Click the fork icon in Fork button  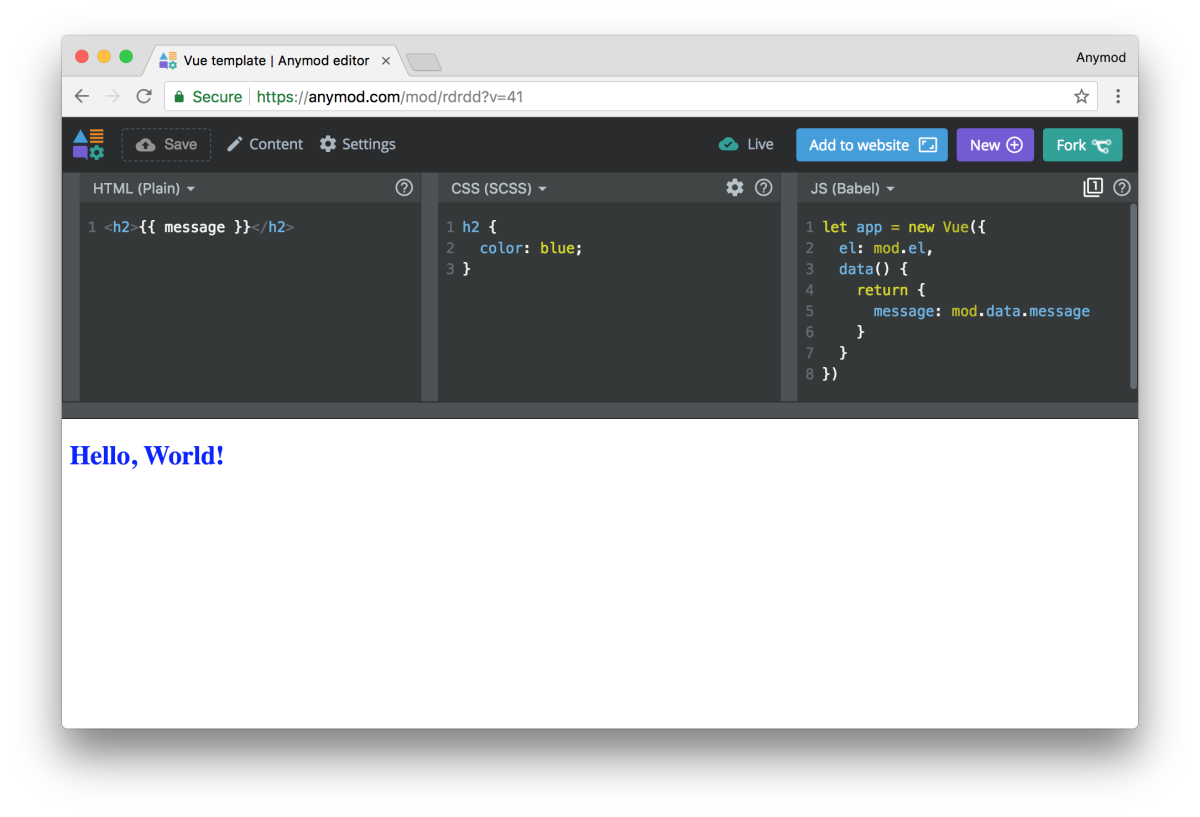point(1101,145)
